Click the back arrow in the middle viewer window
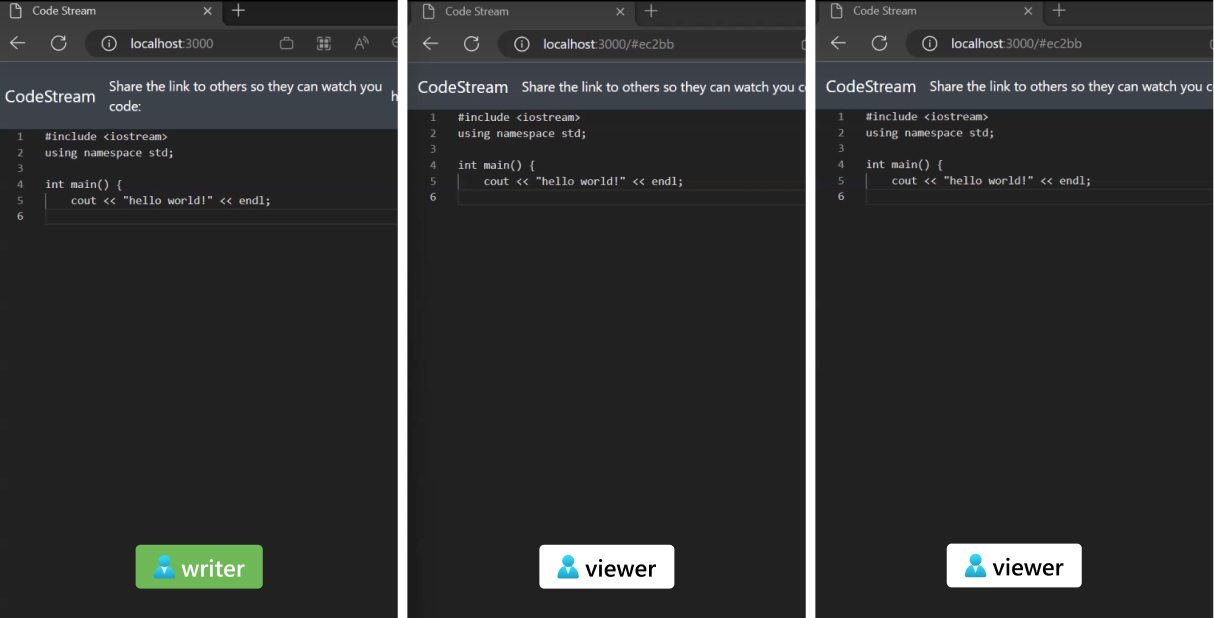 pos(430,44)
